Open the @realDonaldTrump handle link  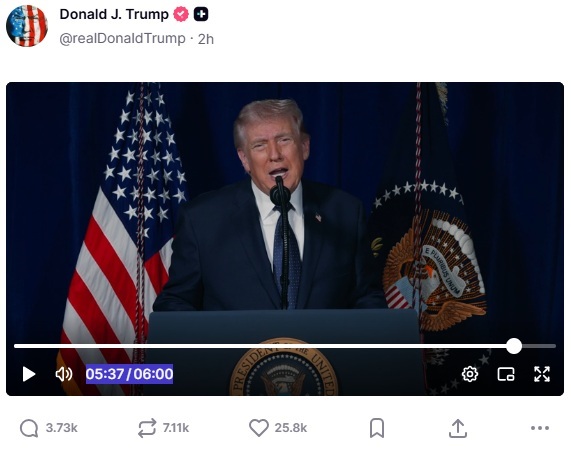coord(122,39)
